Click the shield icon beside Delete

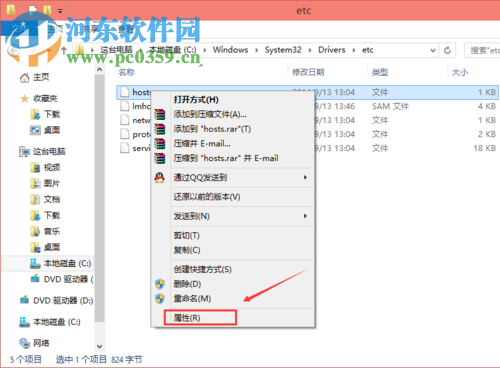pos(160,284)
